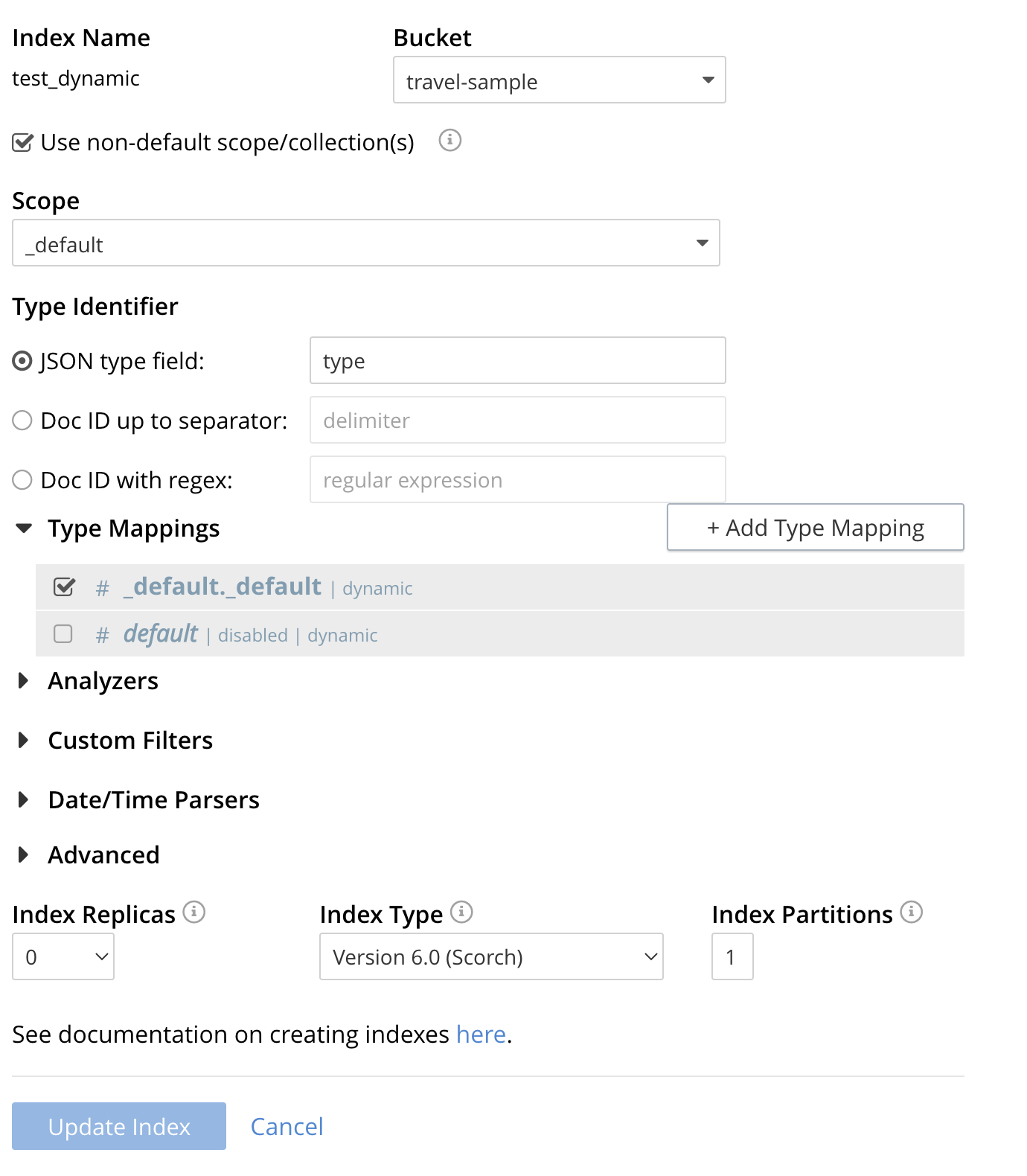The width and height of the screenshot is (1027, 1176).
Task: Click the Index Replicas info icon
Action: click(194, 912)
